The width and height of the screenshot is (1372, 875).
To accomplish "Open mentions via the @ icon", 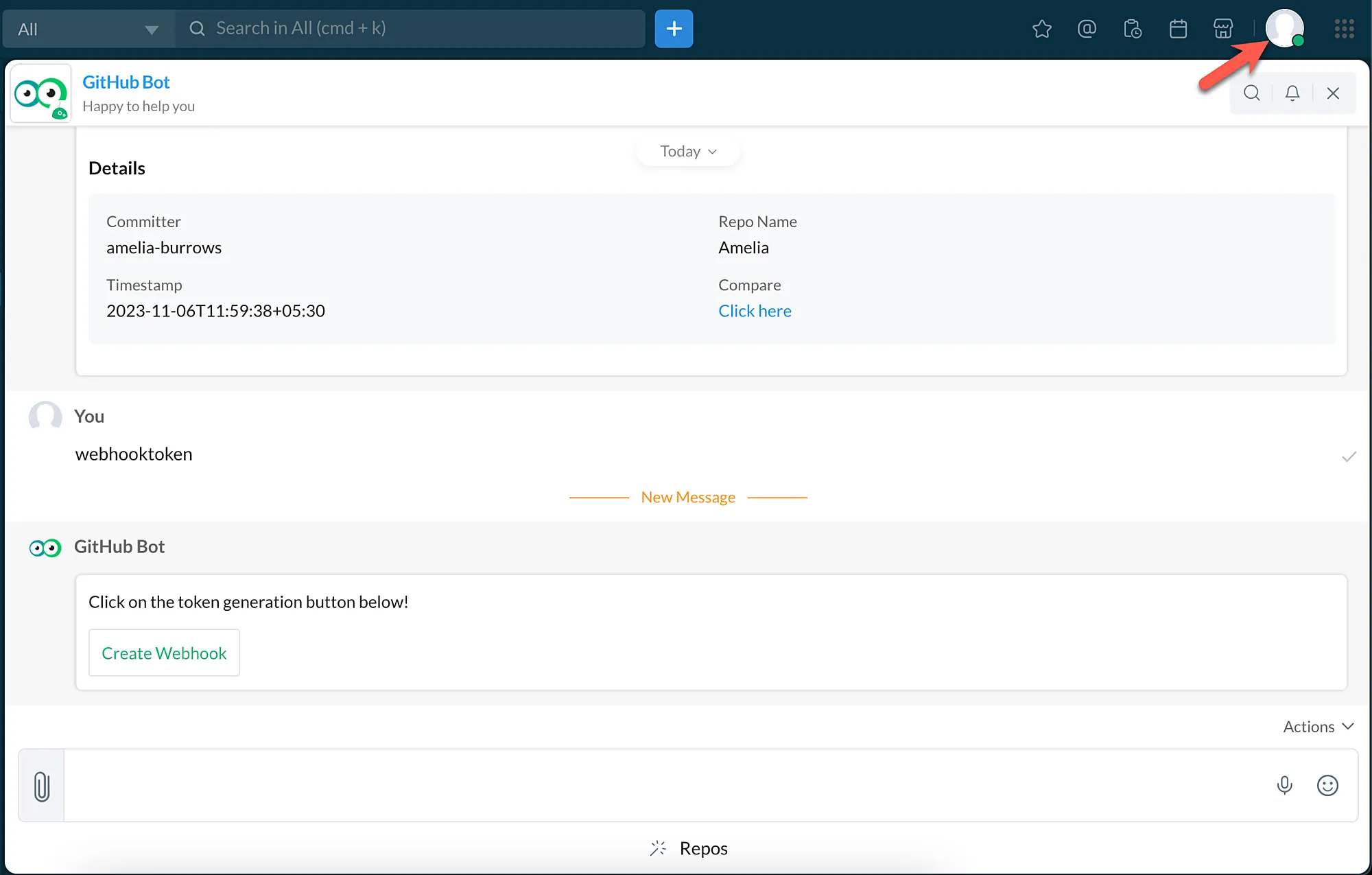I will [1087, 29].
